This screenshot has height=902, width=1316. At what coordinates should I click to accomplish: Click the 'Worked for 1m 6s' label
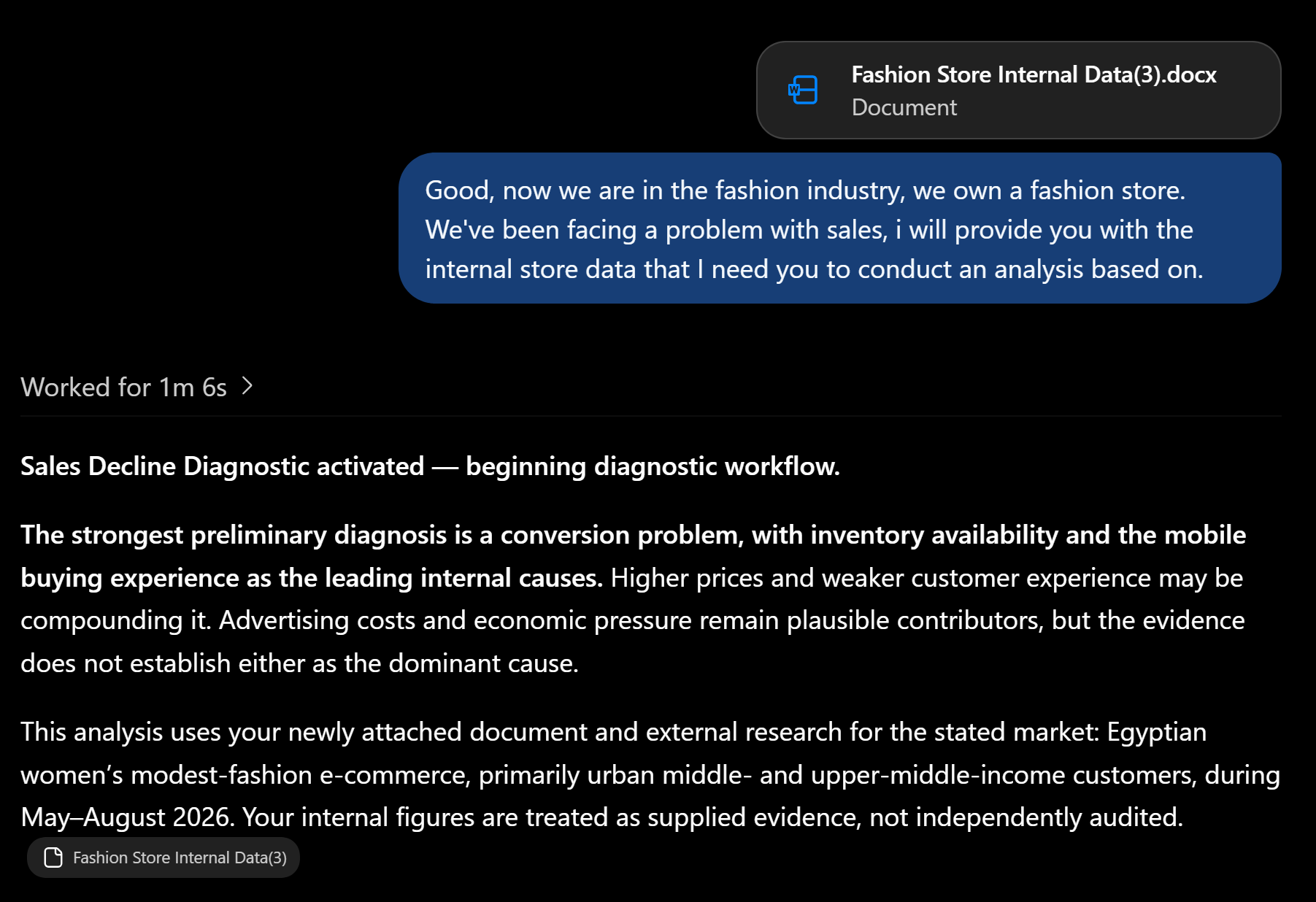click(x=123, y=387)
